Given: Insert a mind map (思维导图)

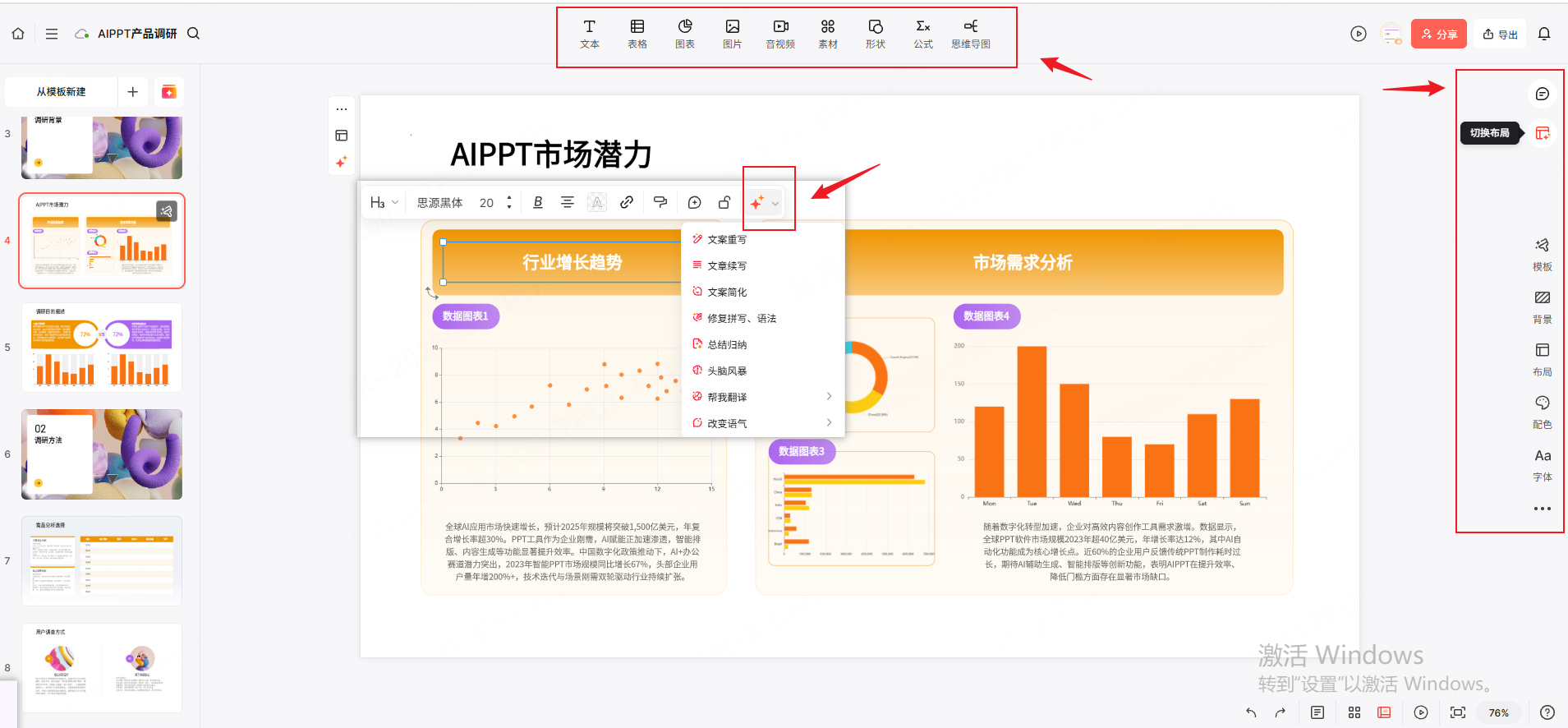Looking at the screenshot, I should pyautogui.click(x=971, y=35).
